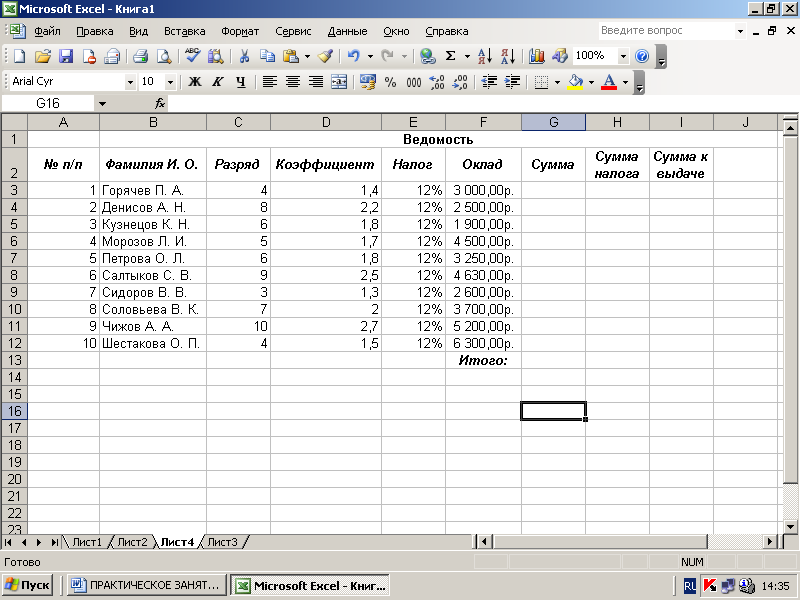Insert a hyperlink with the globe icon
This screenshot has width=800, height=600.
[427, 56]
